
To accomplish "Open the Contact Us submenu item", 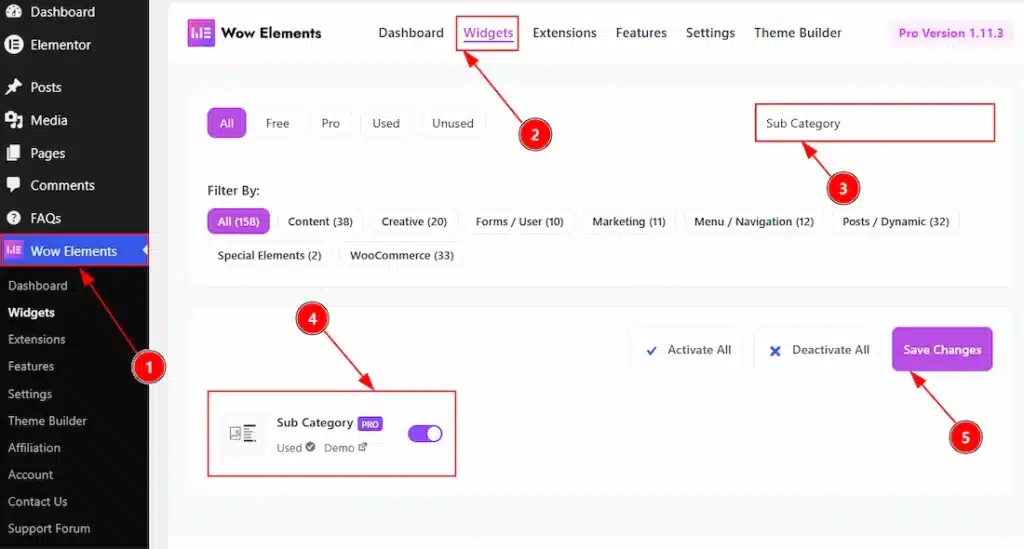I will click(x=37, y=501).
